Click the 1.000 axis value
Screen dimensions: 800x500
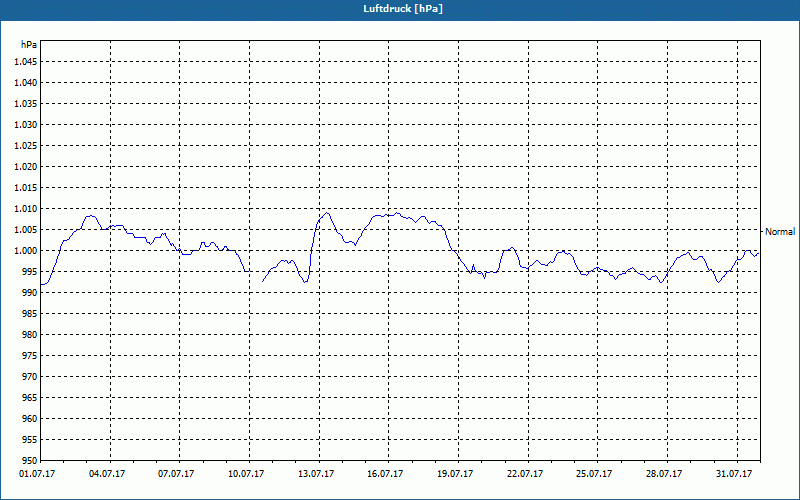tap(27, 251)
